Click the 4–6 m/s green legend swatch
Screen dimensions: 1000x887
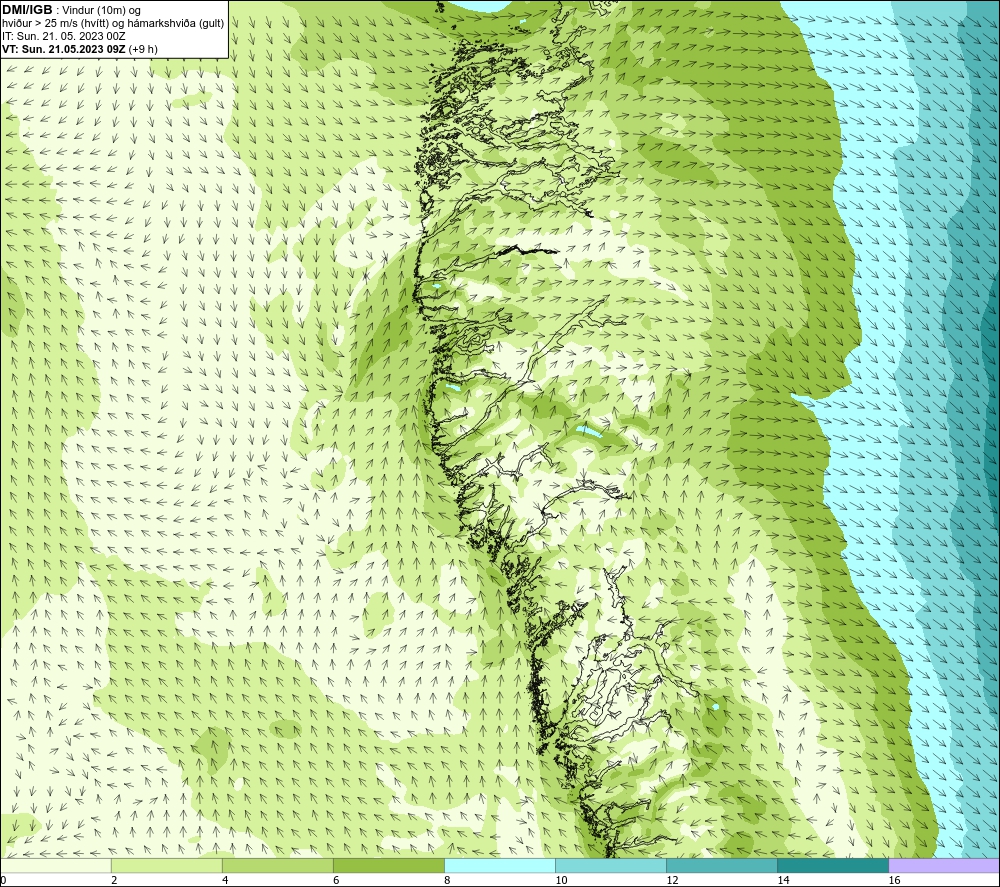click(x=278, y=865)
